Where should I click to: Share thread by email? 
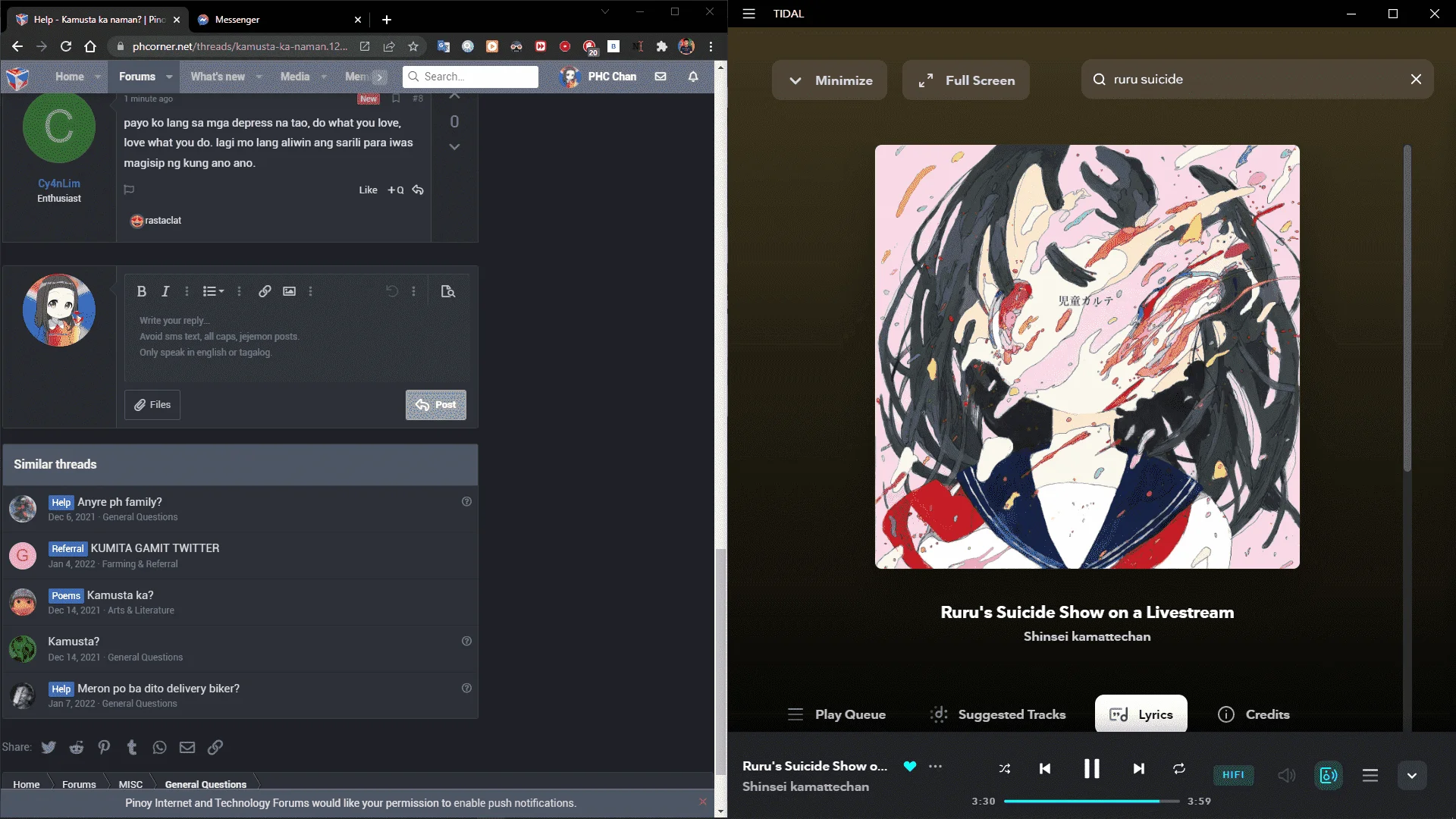click(x=187, y=748)
